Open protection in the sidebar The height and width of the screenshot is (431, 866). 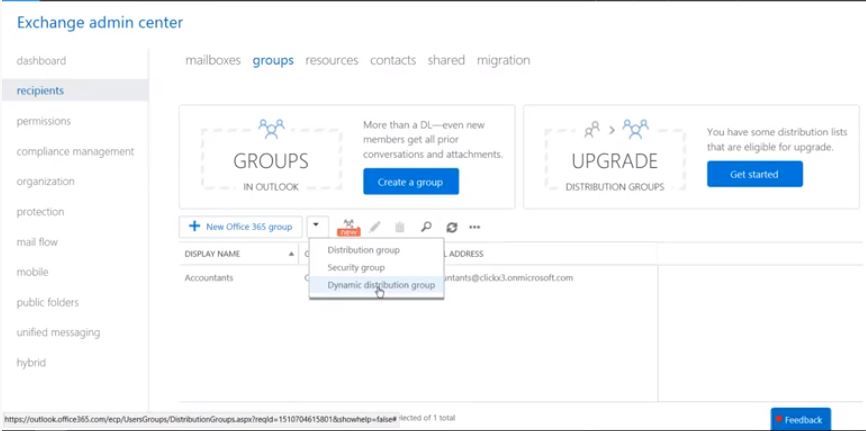[x=40, y=212]
